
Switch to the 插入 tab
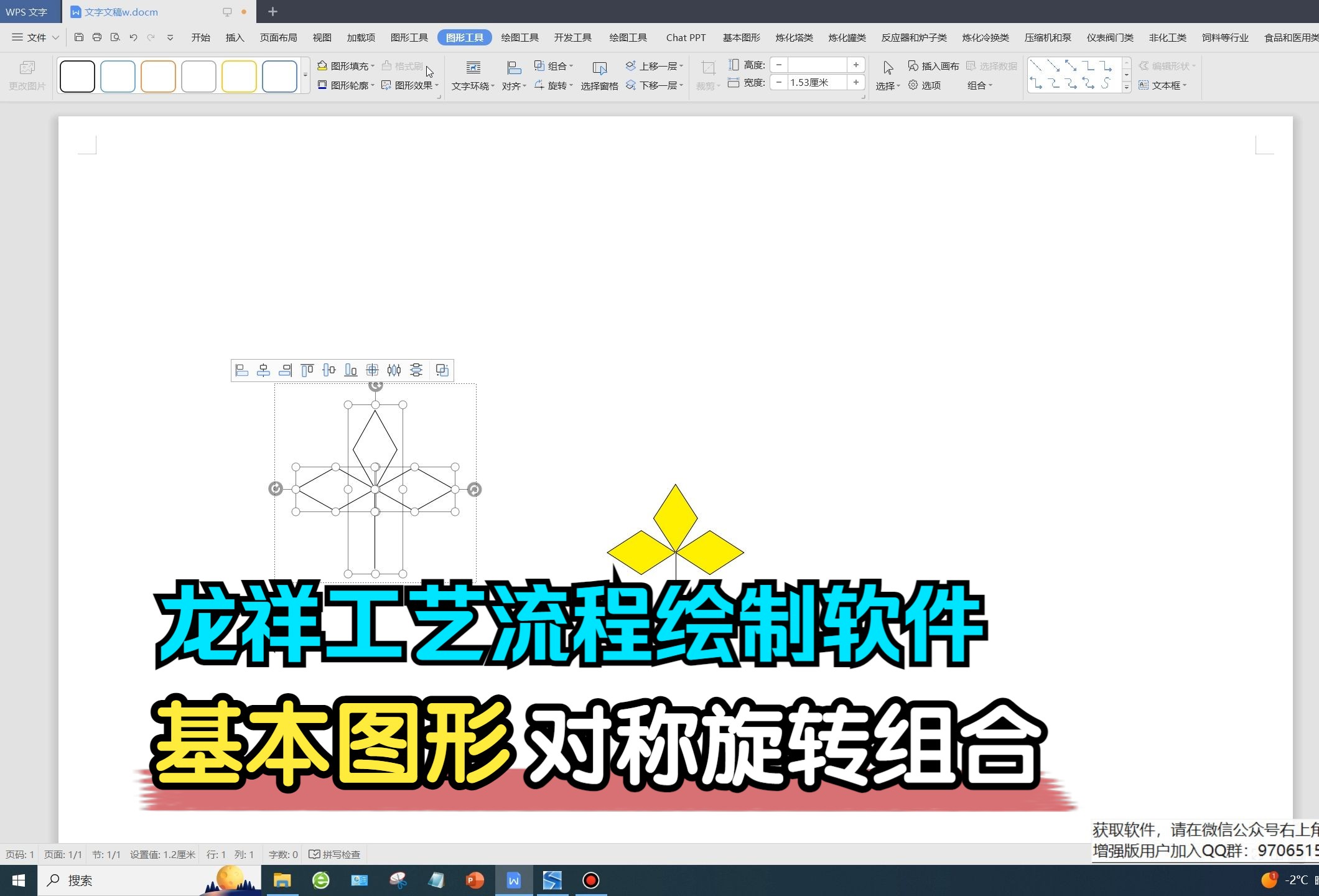pos(235,37)
